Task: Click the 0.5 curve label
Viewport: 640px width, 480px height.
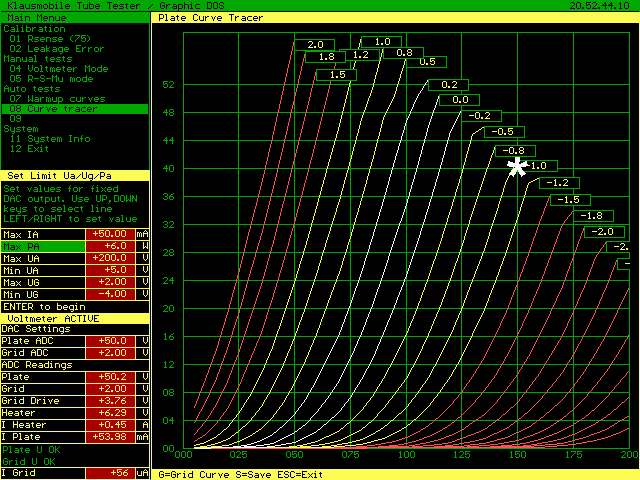Action: pos(427,62)
